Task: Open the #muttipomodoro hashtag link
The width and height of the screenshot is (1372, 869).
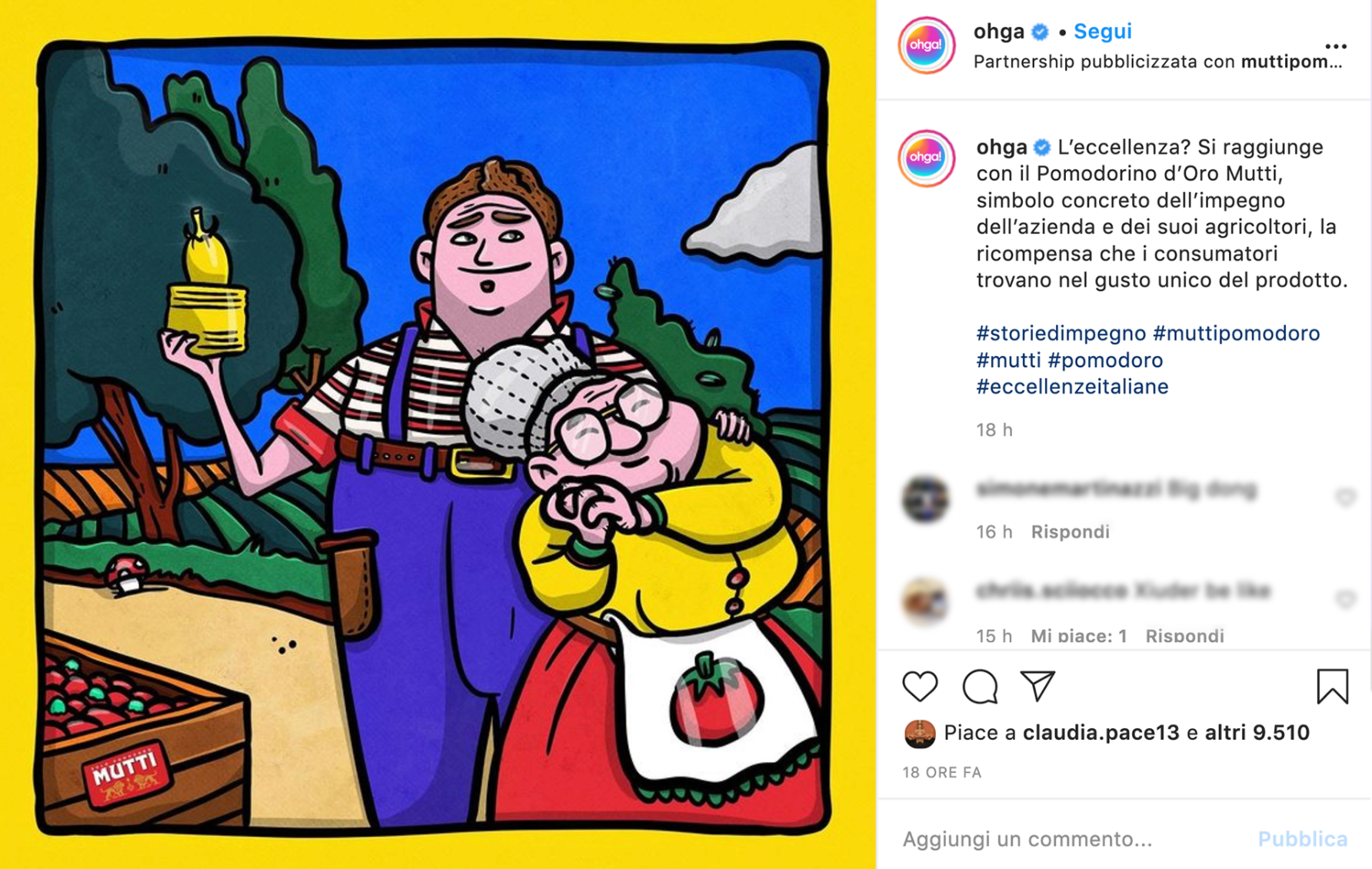Action: (x=1236, y=333)
